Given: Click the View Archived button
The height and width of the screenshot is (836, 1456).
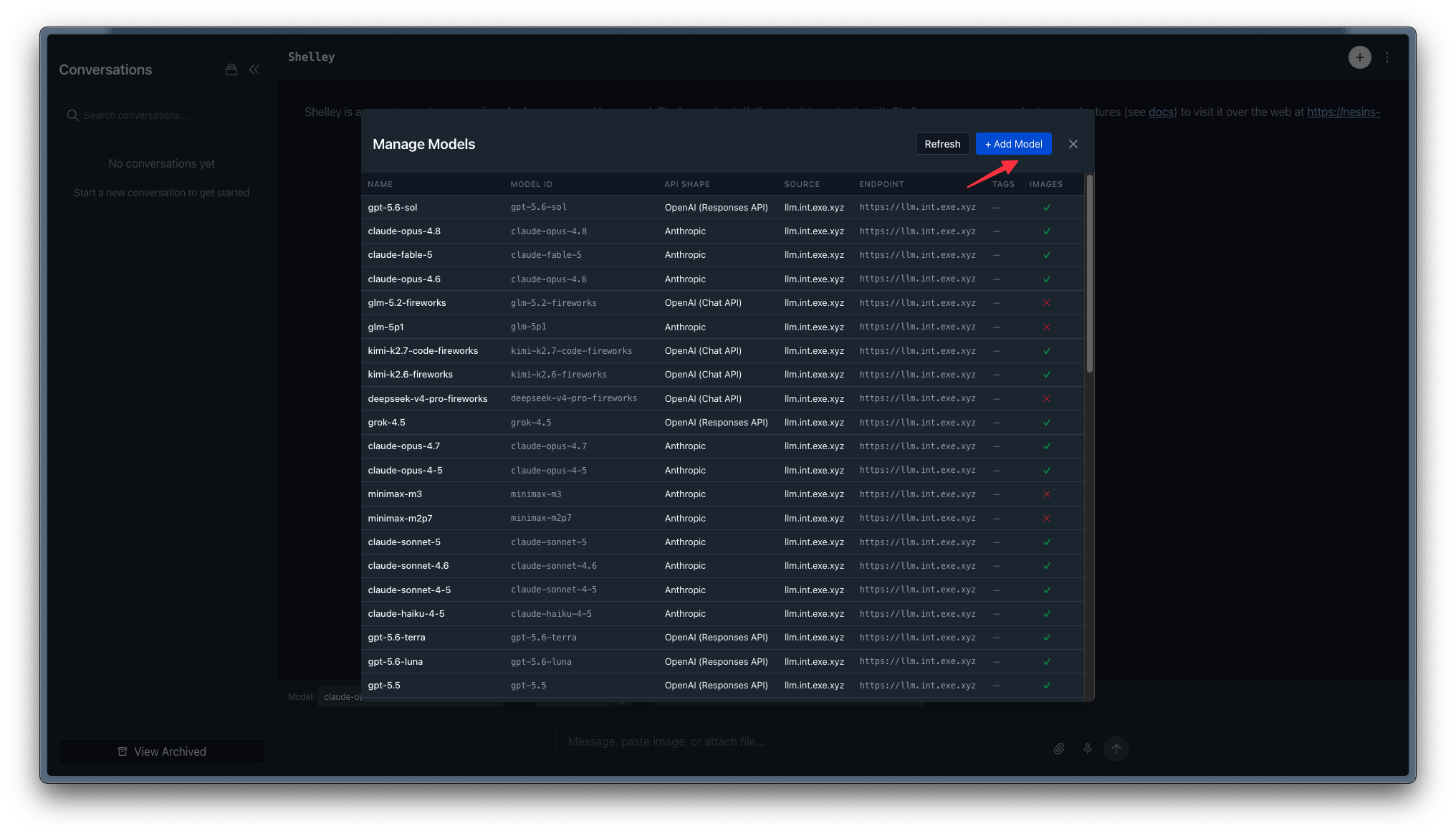Looking at the screenshot, I should (x=161, y=751).
